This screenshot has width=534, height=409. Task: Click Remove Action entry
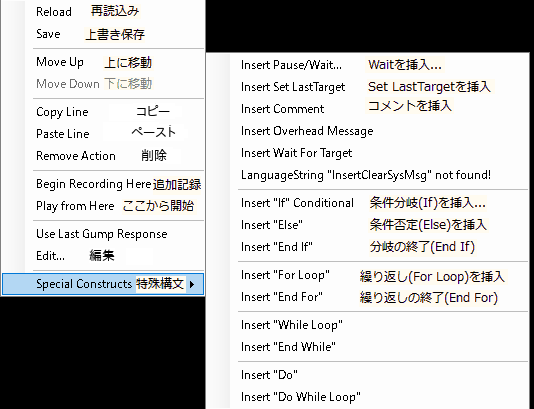click(103, 156)
